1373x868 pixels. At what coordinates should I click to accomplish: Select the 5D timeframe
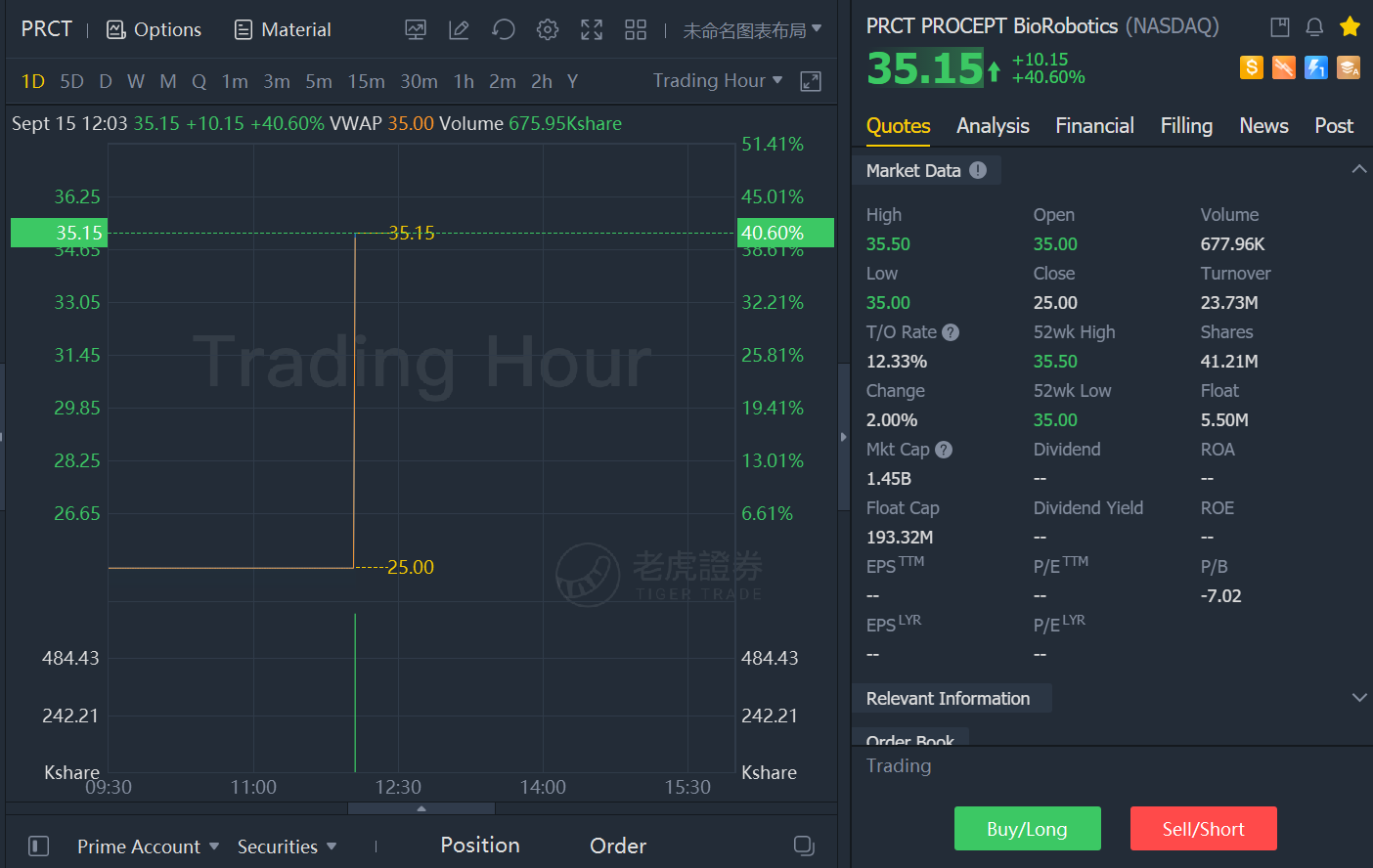click(71, 81)
